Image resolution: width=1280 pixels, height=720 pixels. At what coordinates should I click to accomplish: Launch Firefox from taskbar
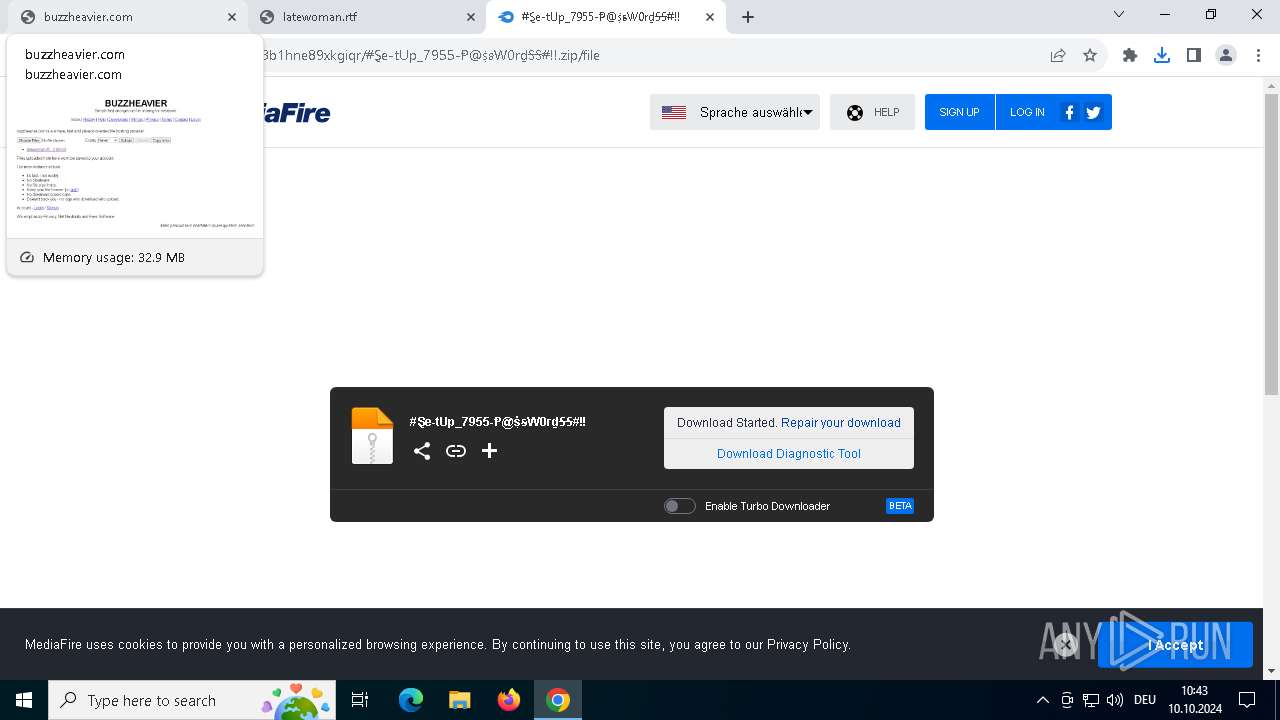[509, 700]
